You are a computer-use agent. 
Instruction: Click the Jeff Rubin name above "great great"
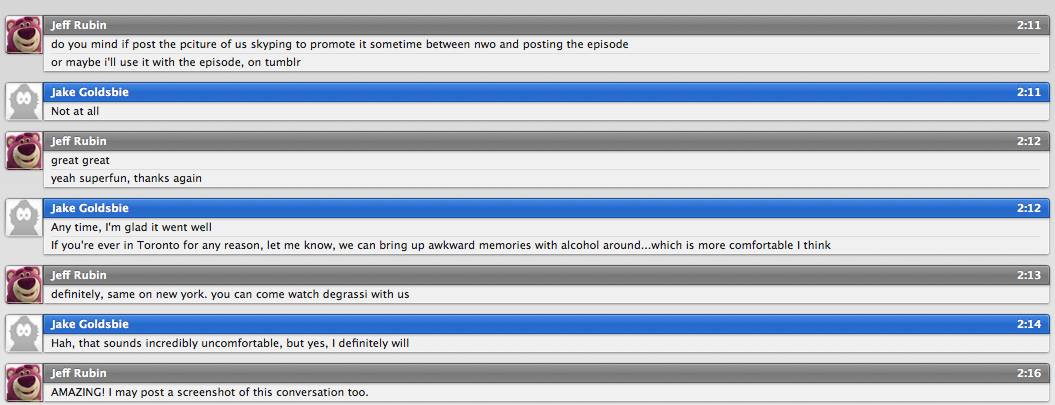pyautogui.click(x=79, y=141)
